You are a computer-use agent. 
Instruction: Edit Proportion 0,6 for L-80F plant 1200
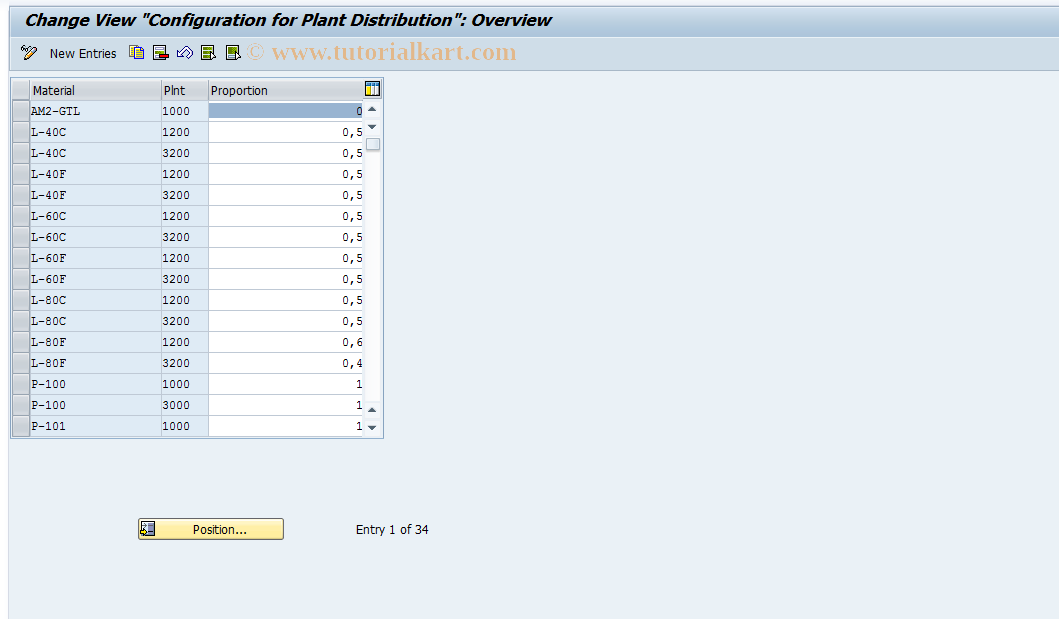pyautogui.click(x=286, y=342)
